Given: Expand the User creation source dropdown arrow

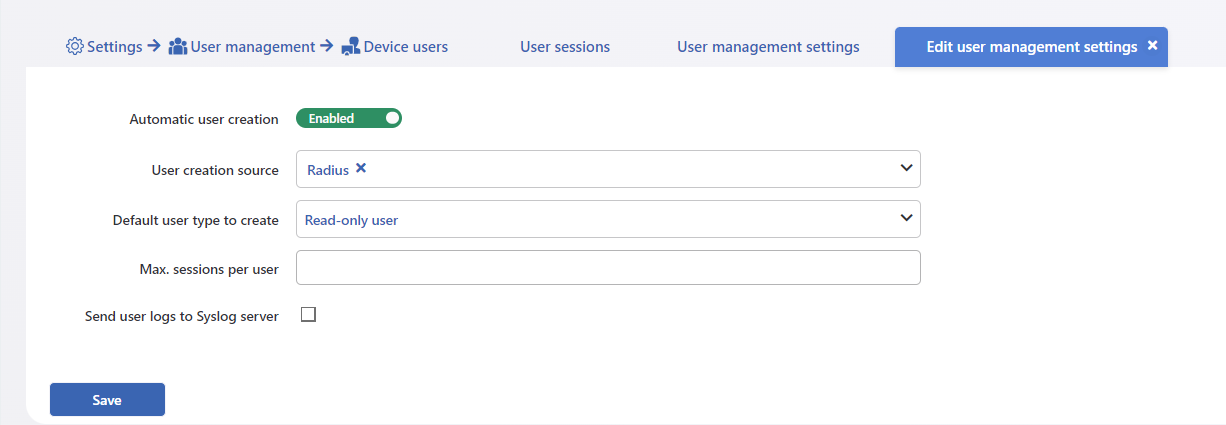Looking at the screenshot, I should pyautogui.click(x=906, y=168).
